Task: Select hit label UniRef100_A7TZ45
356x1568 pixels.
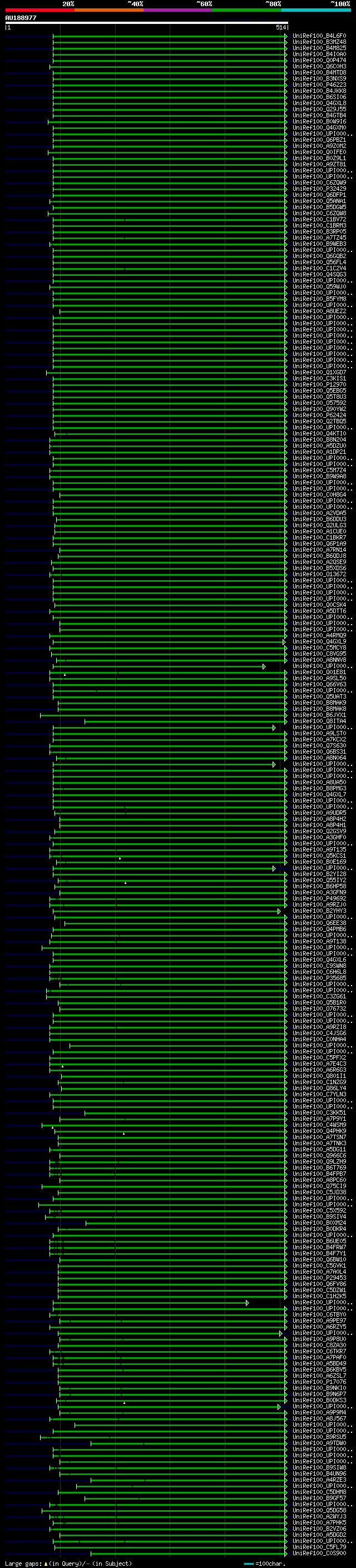Action: click(319, 238)
